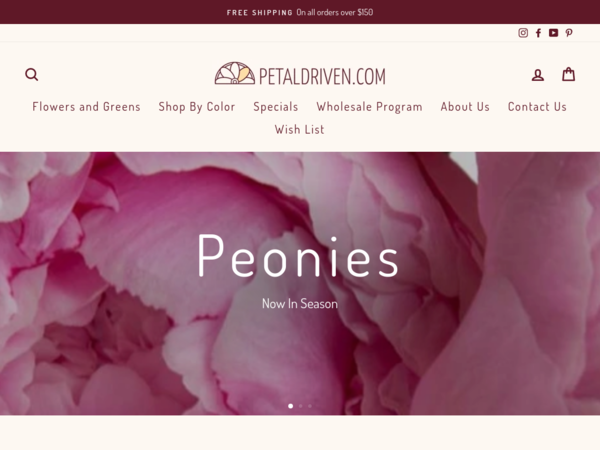Open the Specials menu item
Image resolution: width=600 pixels, height=450 pixels.
point(276,107)
